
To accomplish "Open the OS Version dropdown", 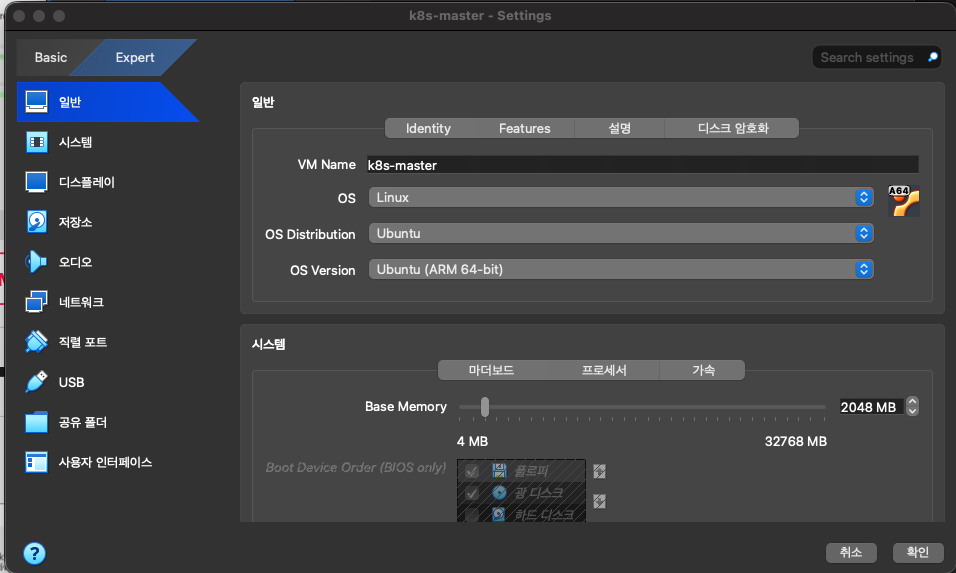I will [x=621, y=269].
